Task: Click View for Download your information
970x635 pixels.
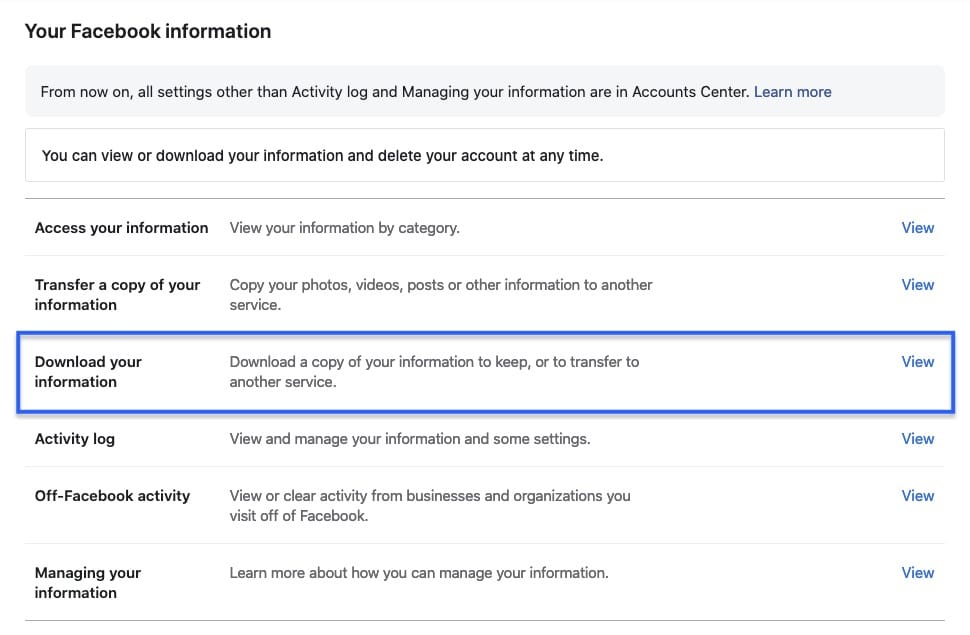Action: coord(917,361)
